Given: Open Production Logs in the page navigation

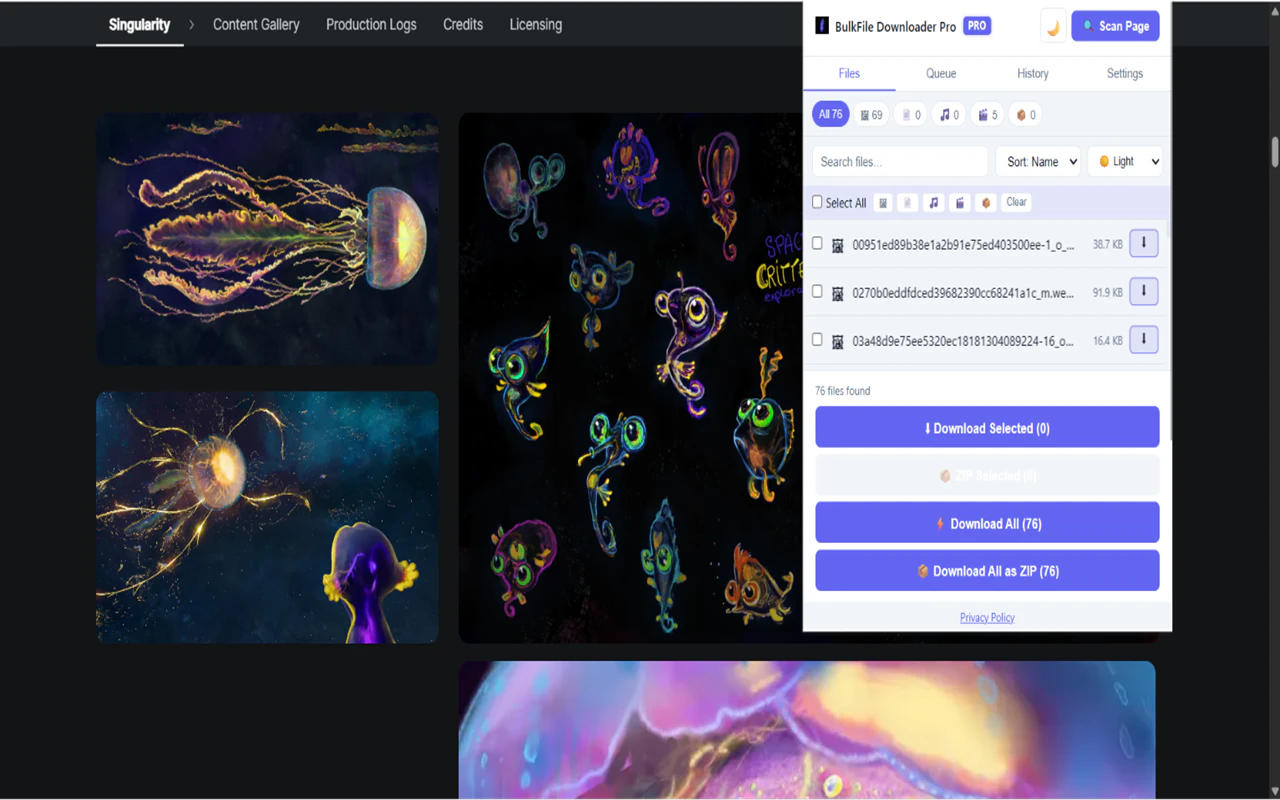Looking at the screenshot, I should click(371, 24).
